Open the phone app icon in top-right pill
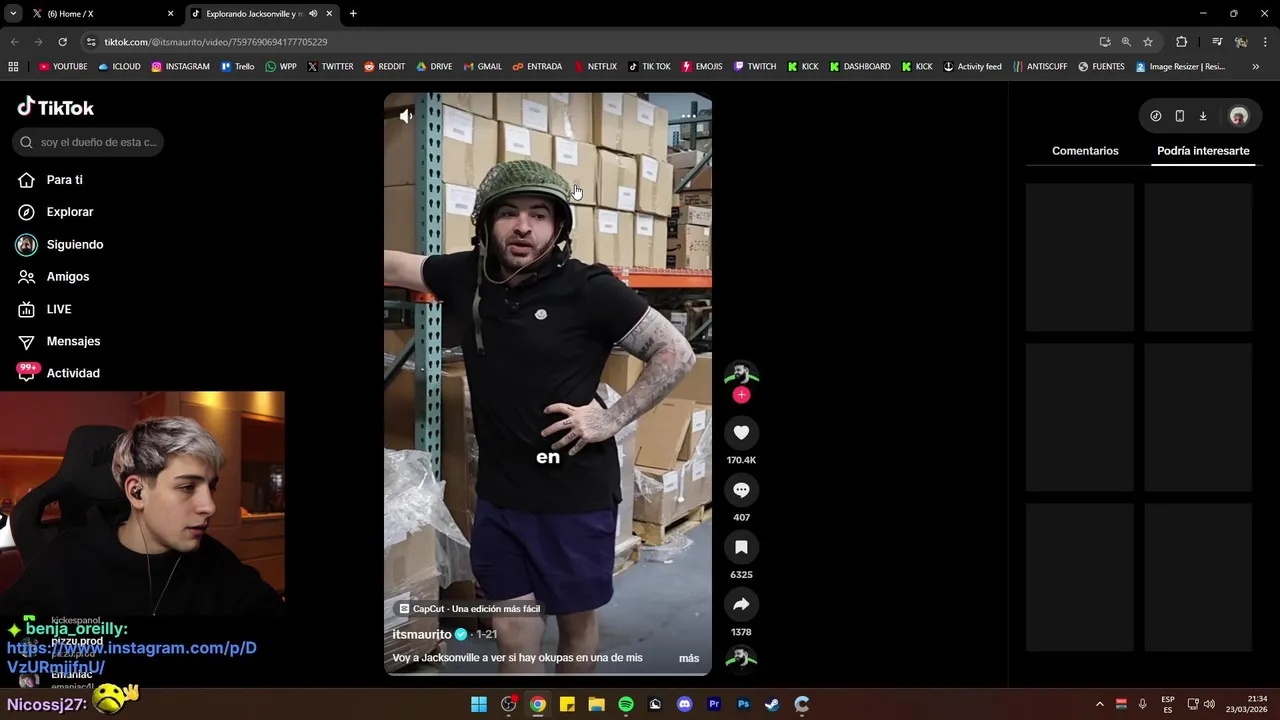Image resolution: width=1280 pixels, height=720 pixels. pos(1179,116)
